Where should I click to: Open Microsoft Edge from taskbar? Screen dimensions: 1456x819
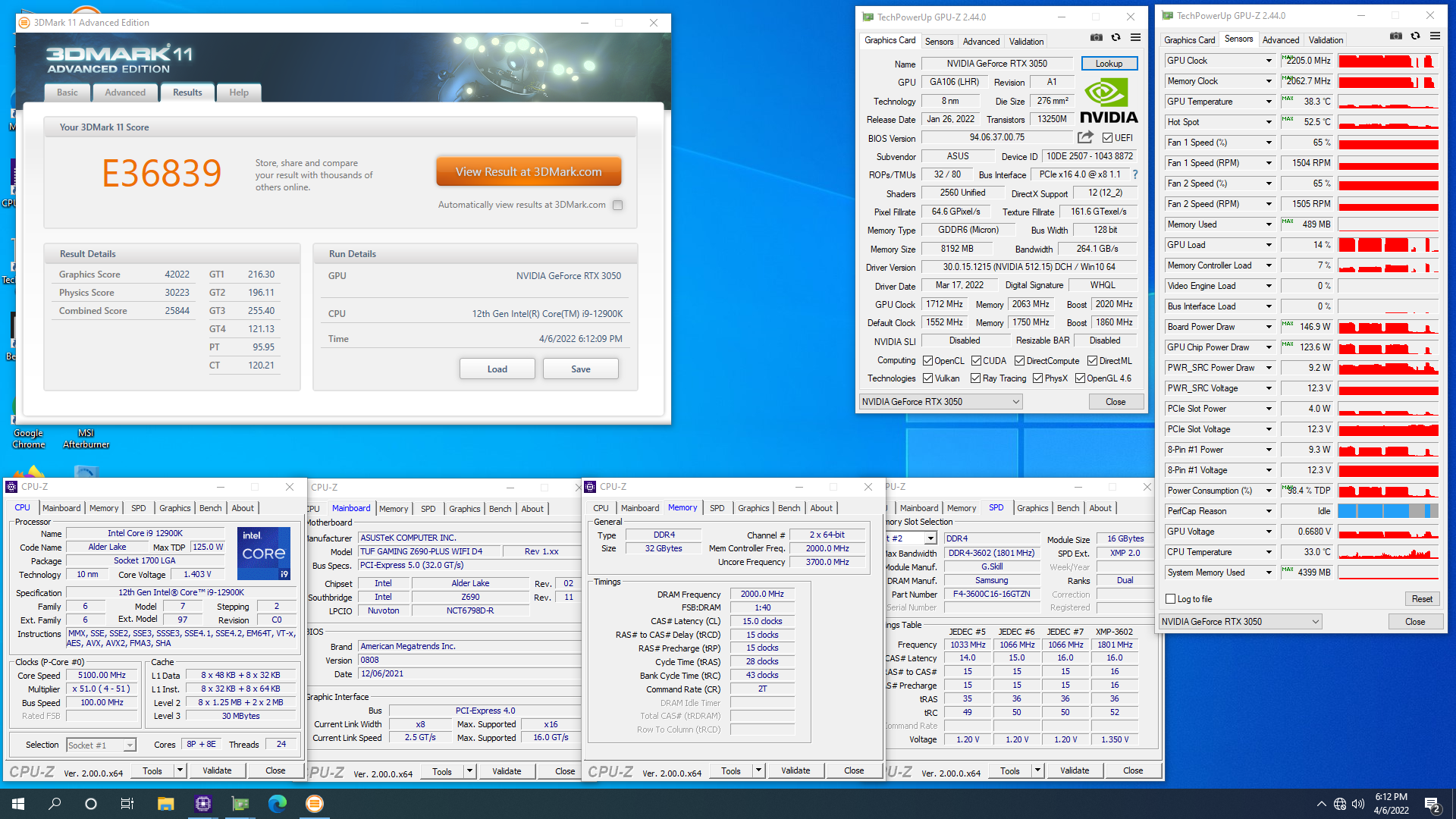tap(277, 804)
